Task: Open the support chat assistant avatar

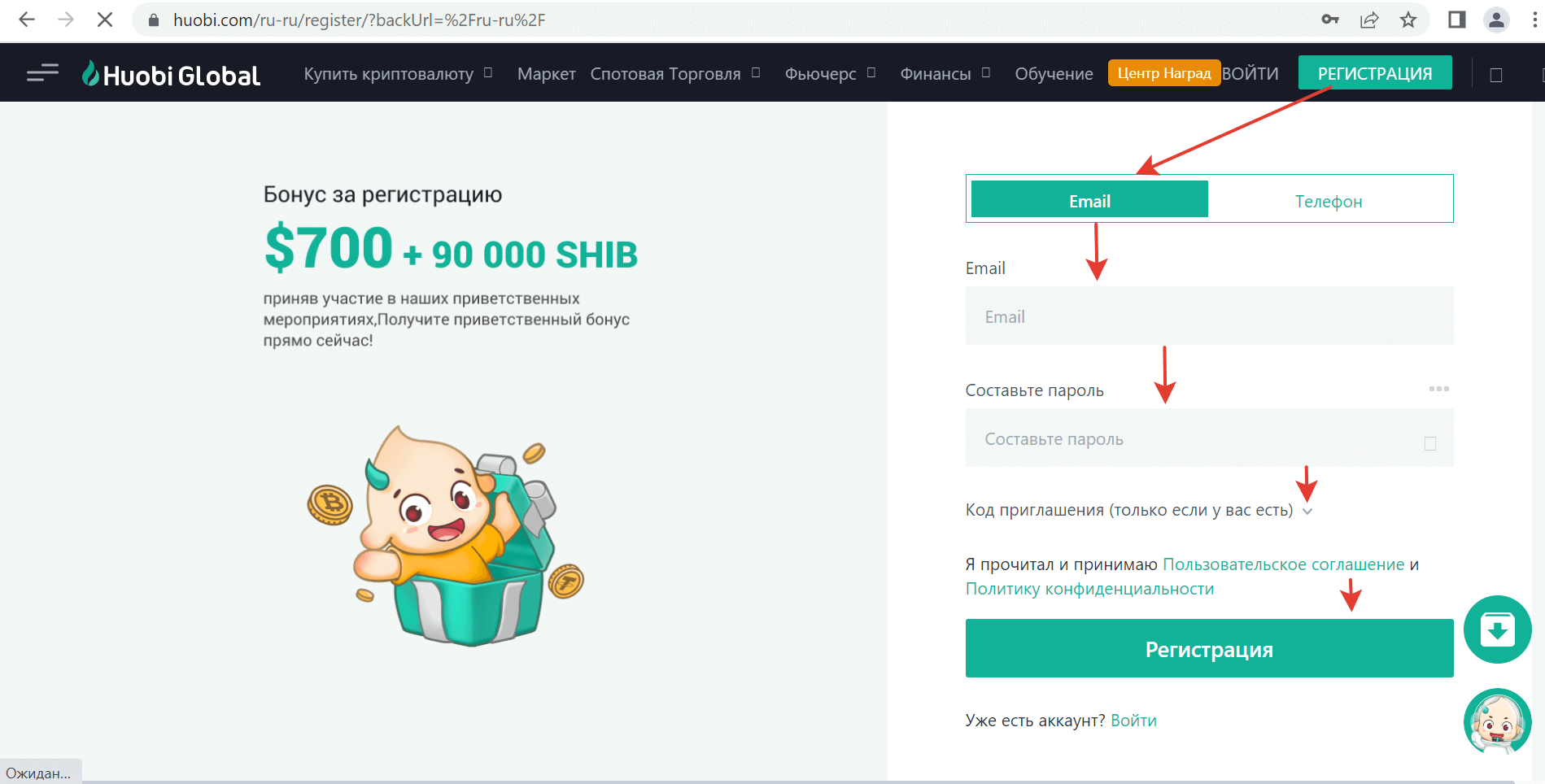Action: (x=1497, y=721)
